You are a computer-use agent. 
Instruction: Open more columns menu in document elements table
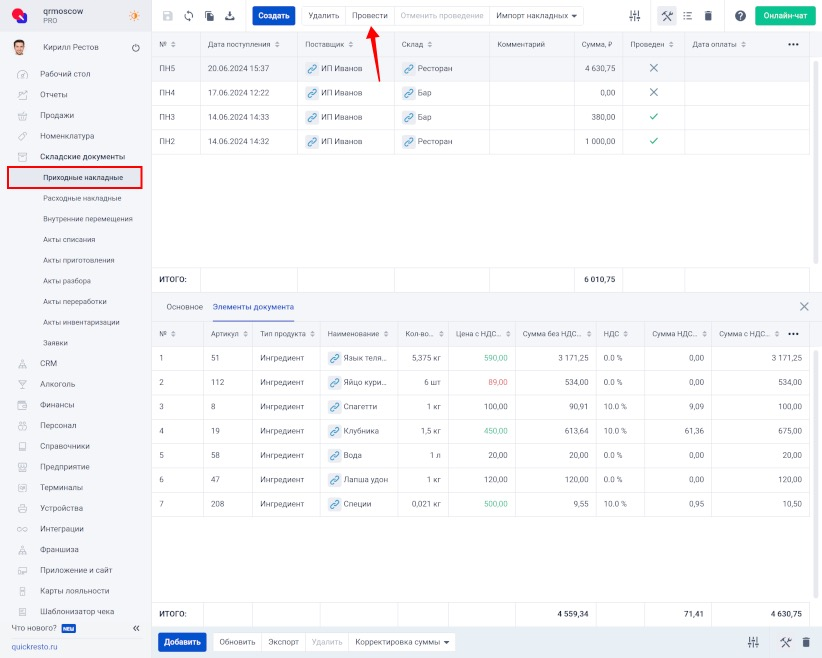pyautogui.click(x=793, y=334)
